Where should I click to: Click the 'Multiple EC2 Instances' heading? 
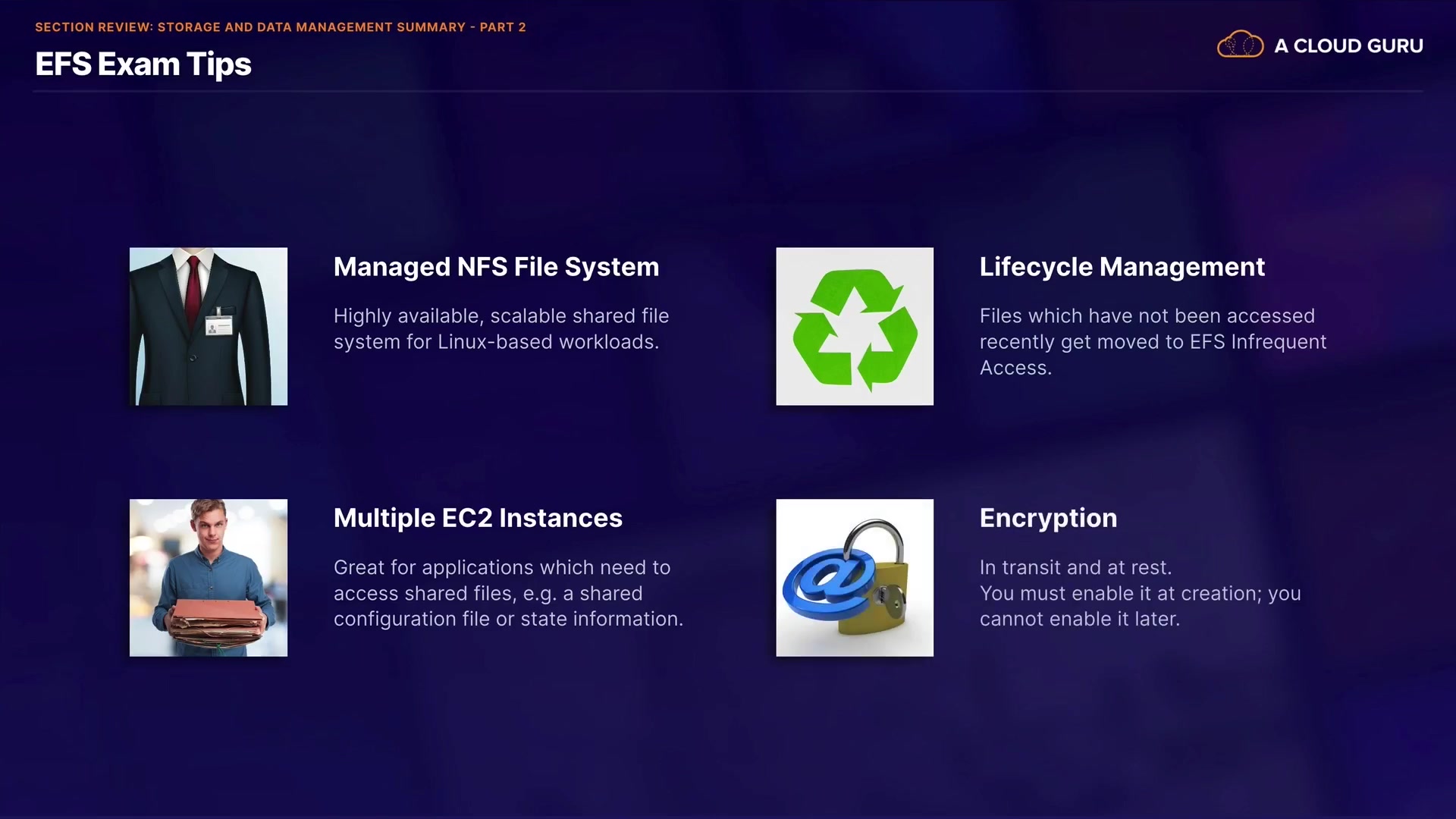(x=478, y=518)
